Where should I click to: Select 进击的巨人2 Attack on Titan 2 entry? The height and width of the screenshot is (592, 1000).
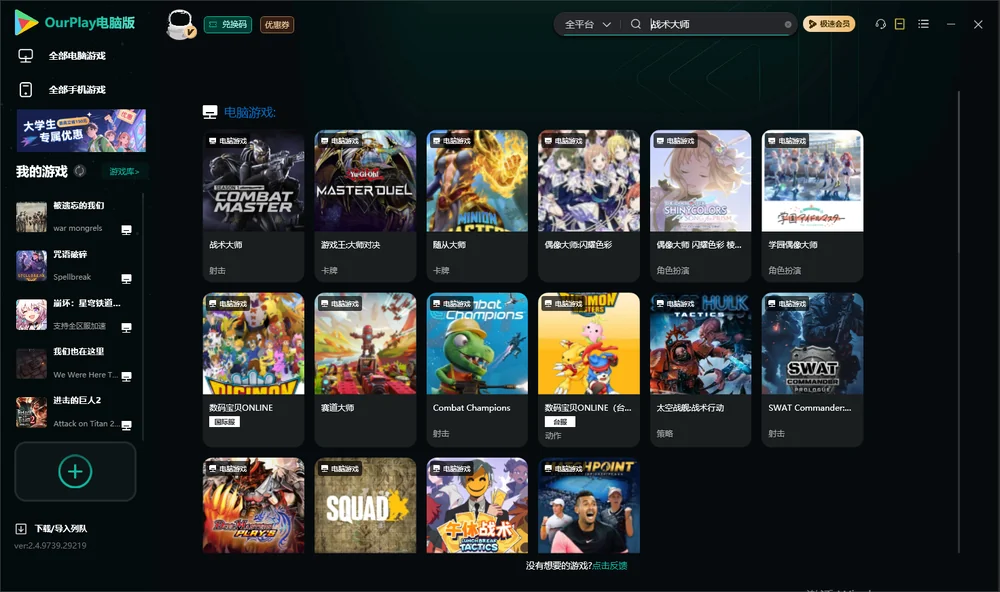click(x=75, y=412)
